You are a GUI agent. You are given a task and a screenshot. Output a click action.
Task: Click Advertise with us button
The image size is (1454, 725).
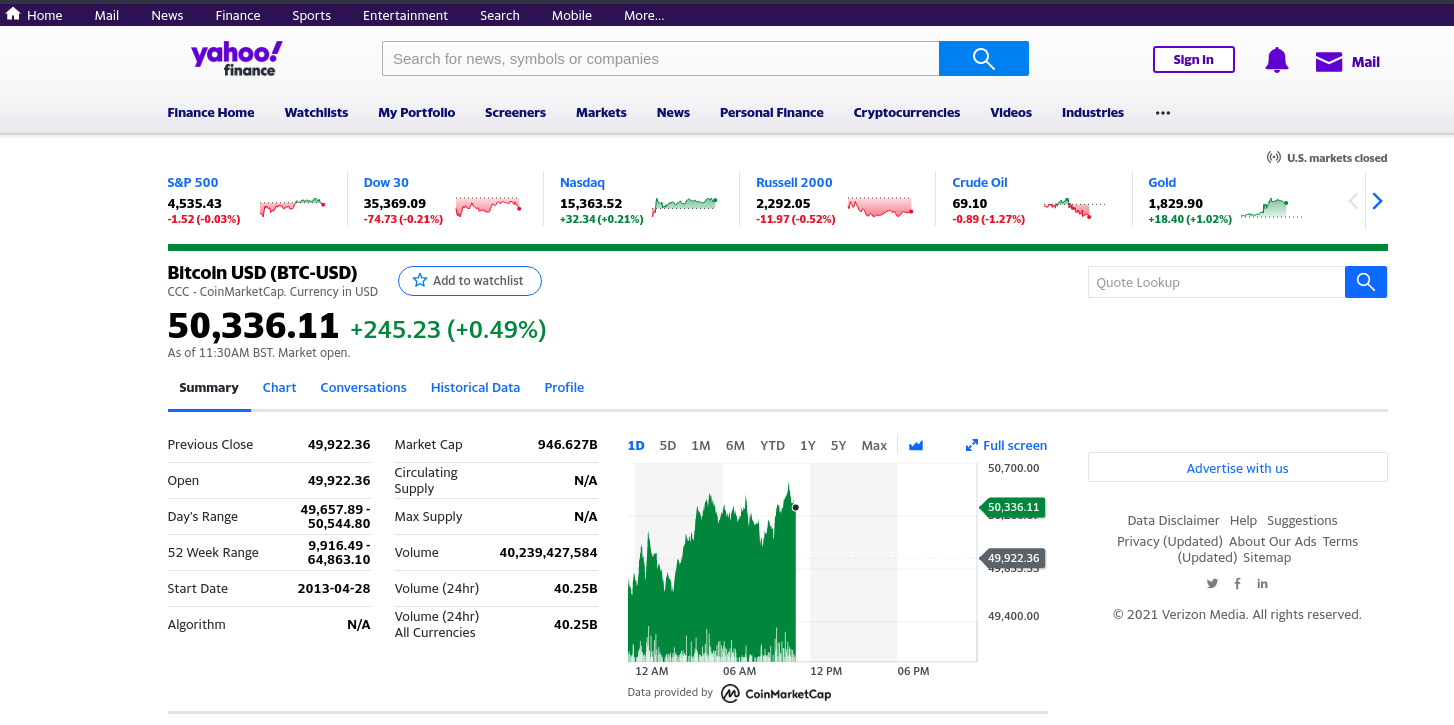[x=1237, y=468]
